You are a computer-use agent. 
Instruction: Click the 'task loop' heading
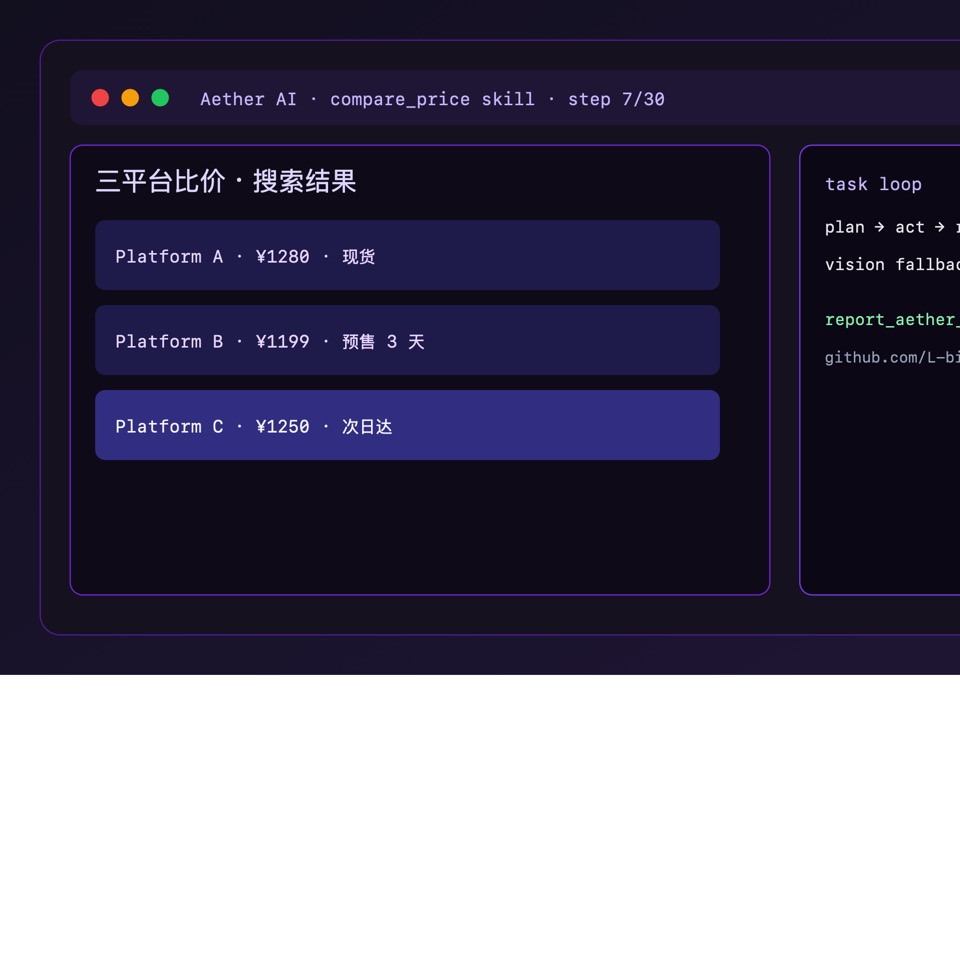coord(873,184)
